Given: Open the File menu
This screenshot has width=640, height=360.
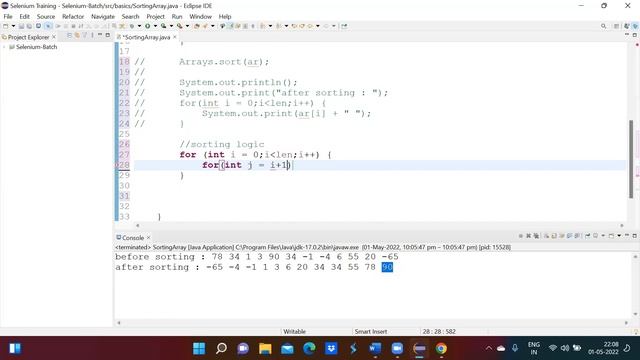Looking at the screenshot, I should (8, 16).
